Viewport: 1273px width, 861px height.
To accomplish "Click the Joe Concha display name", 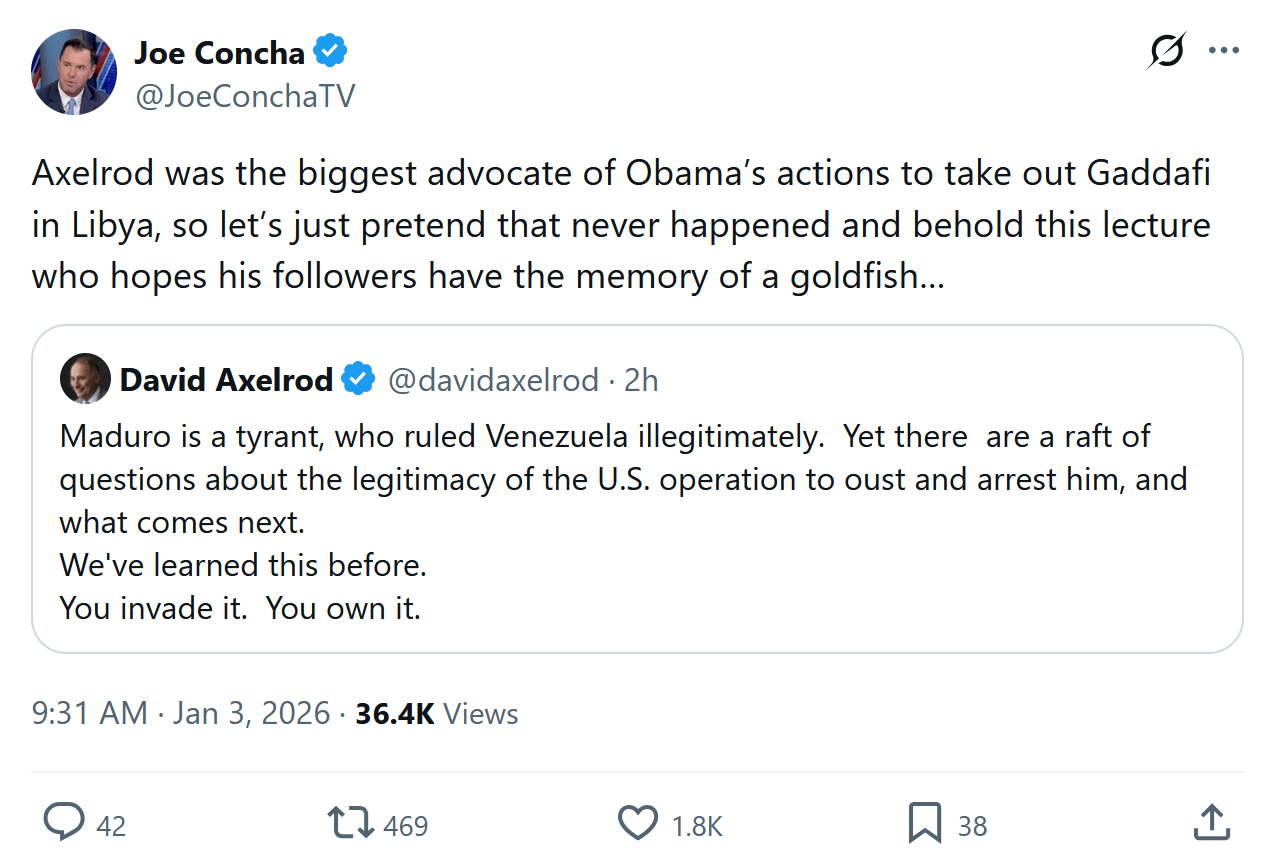I will coord(219,50).
